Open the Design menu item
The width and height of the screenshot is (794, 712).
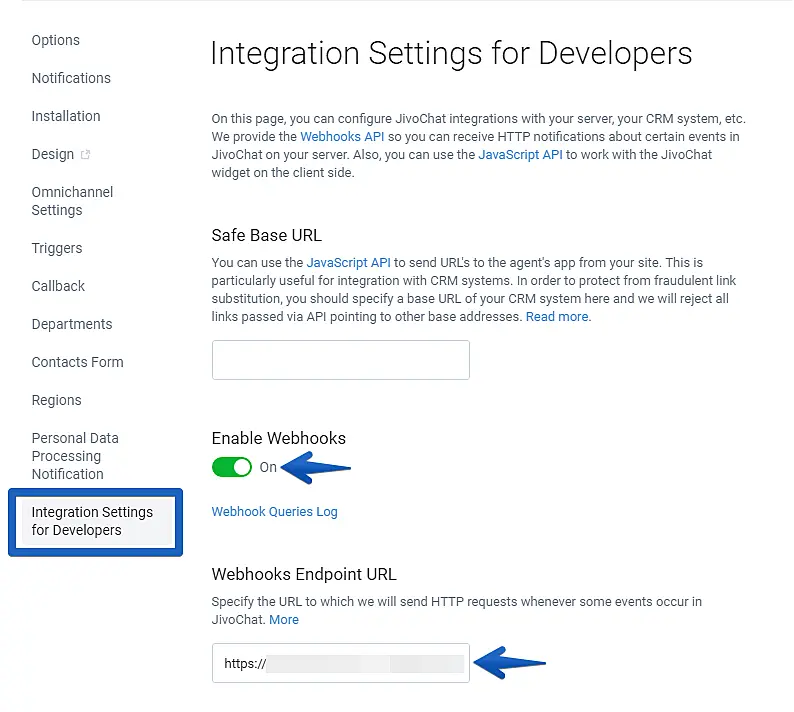(52, 154)
